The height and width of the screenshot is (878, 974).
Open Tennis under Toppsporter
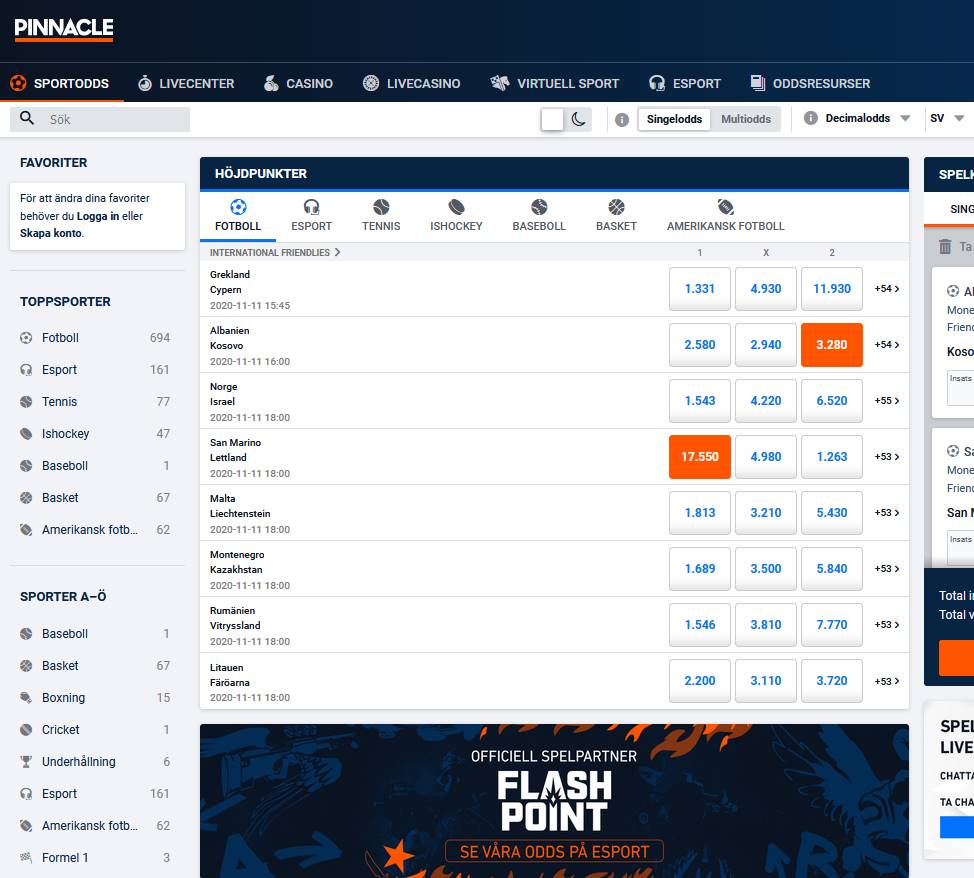(96, 402)
